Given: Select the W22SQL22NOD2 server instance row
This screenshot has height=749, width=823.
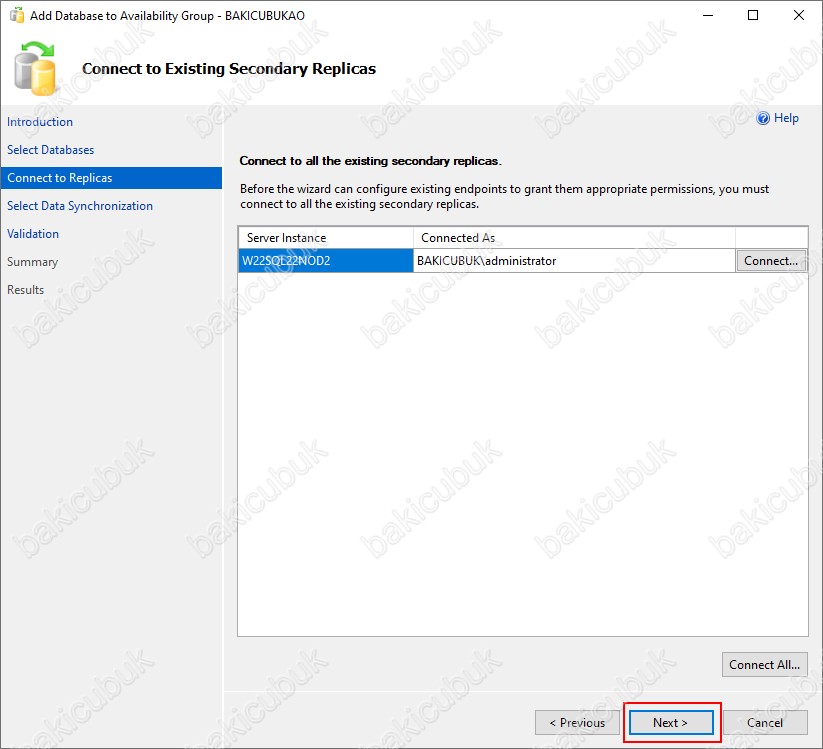Looking at the screenshot, I should [x=325, y=261].
